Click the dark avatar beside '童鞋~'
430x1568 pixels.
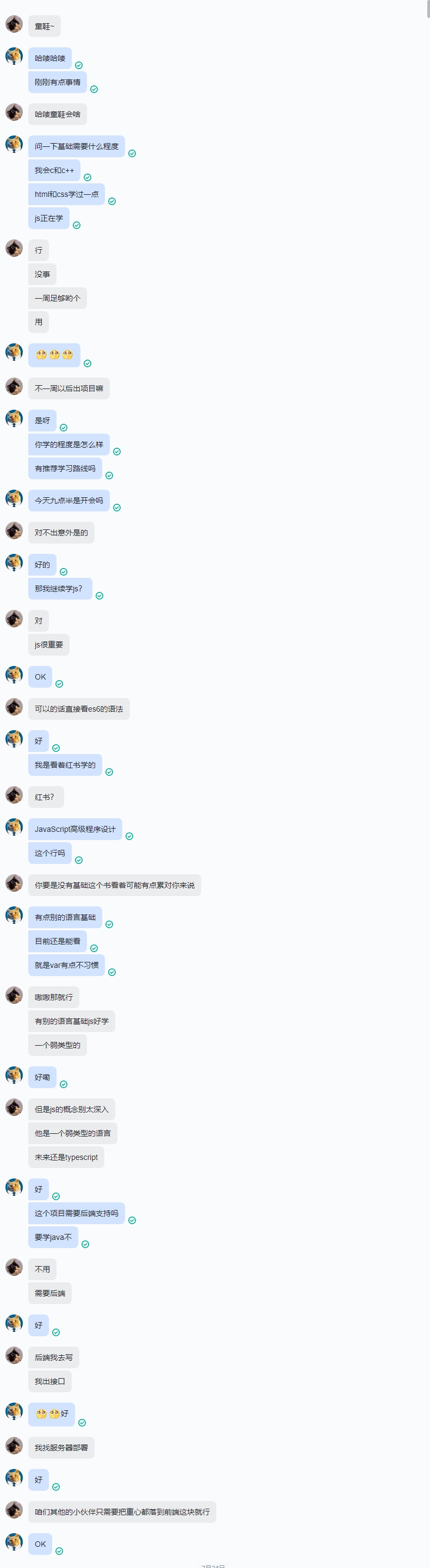point(14,24)
